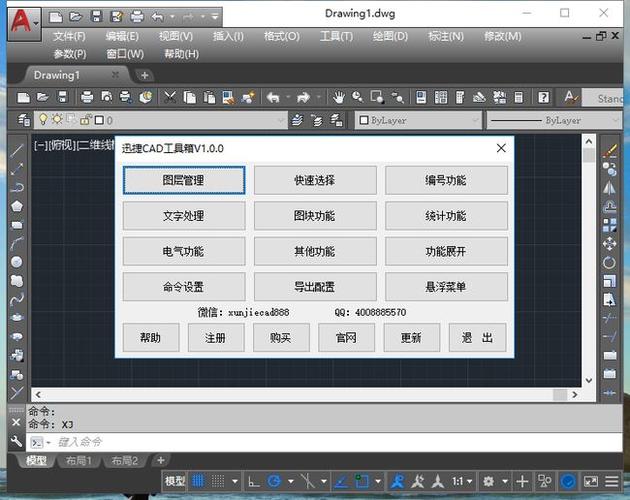Select the Erase tool in modify toolbar

click(610, 151)
